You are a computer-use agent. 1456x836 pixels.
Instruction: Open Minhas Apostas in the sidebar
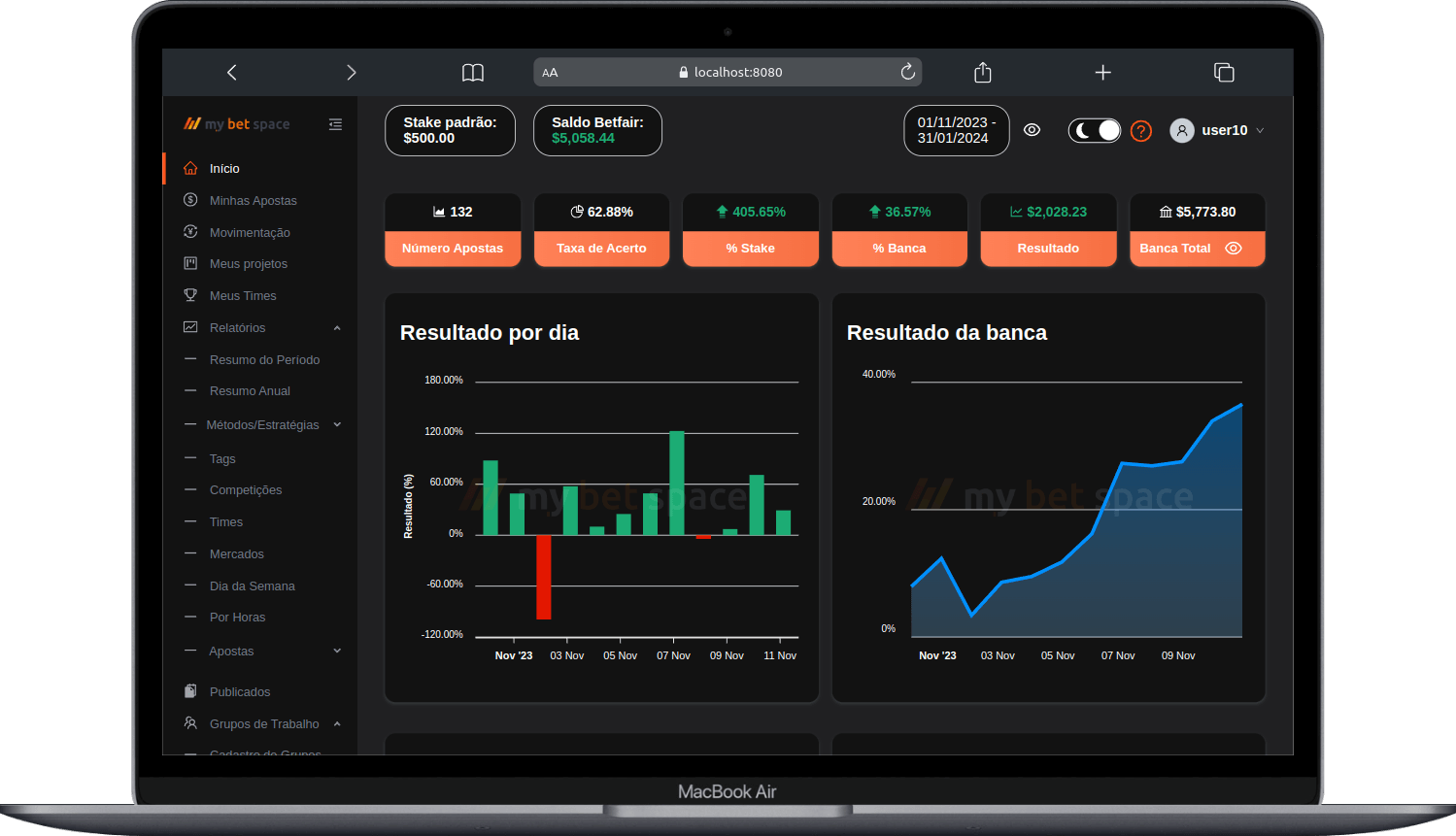254,200
